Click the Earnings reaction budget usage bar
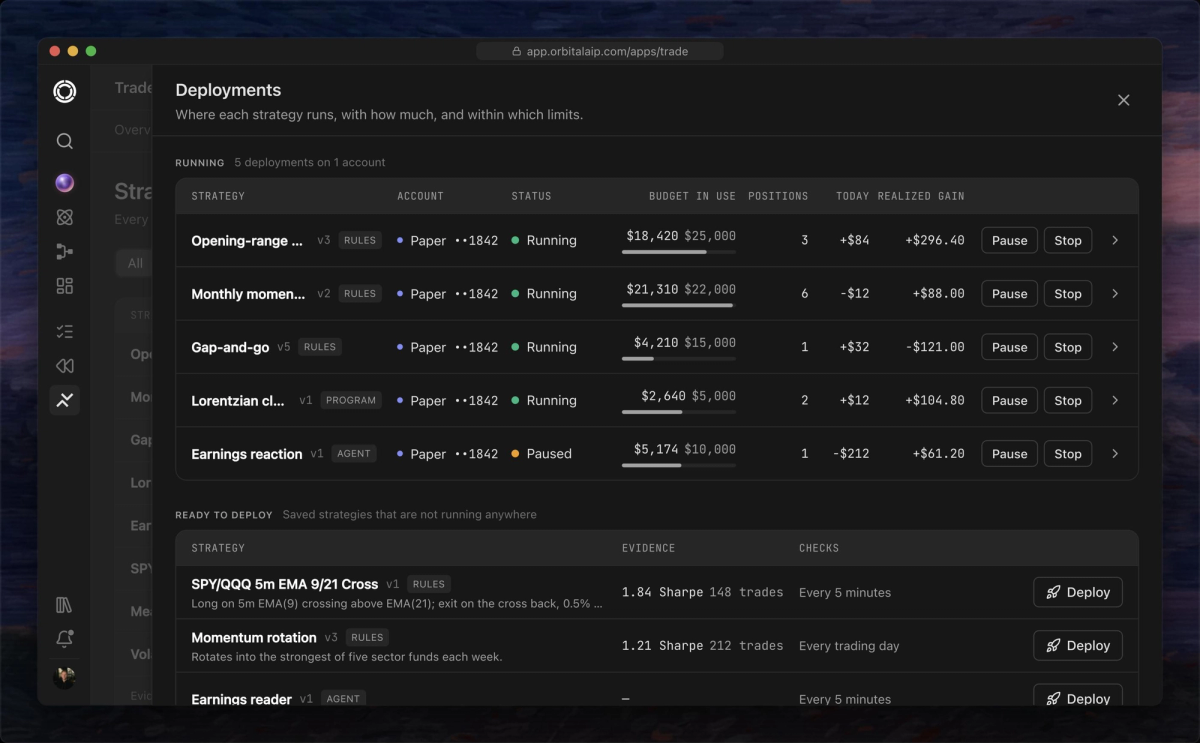Image resolution: width=1200 pixels, height=743 pixels. pos(679,465)
